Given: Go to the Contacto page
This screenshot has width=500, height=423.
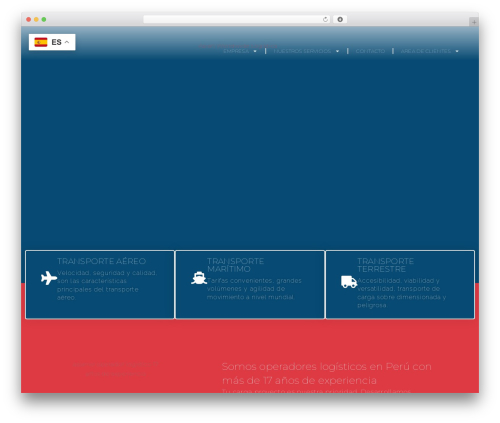Looking at the screenshot, I should point(370,51).
